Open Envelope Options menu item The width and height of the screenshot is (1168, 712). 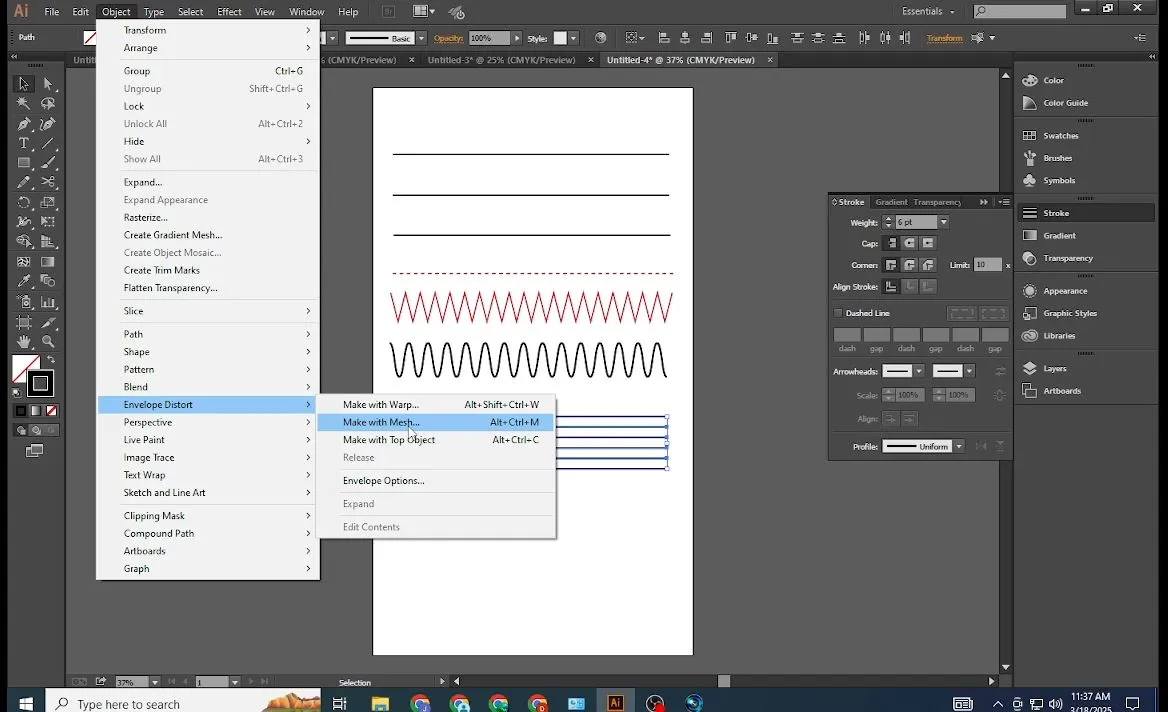[436, 481]
